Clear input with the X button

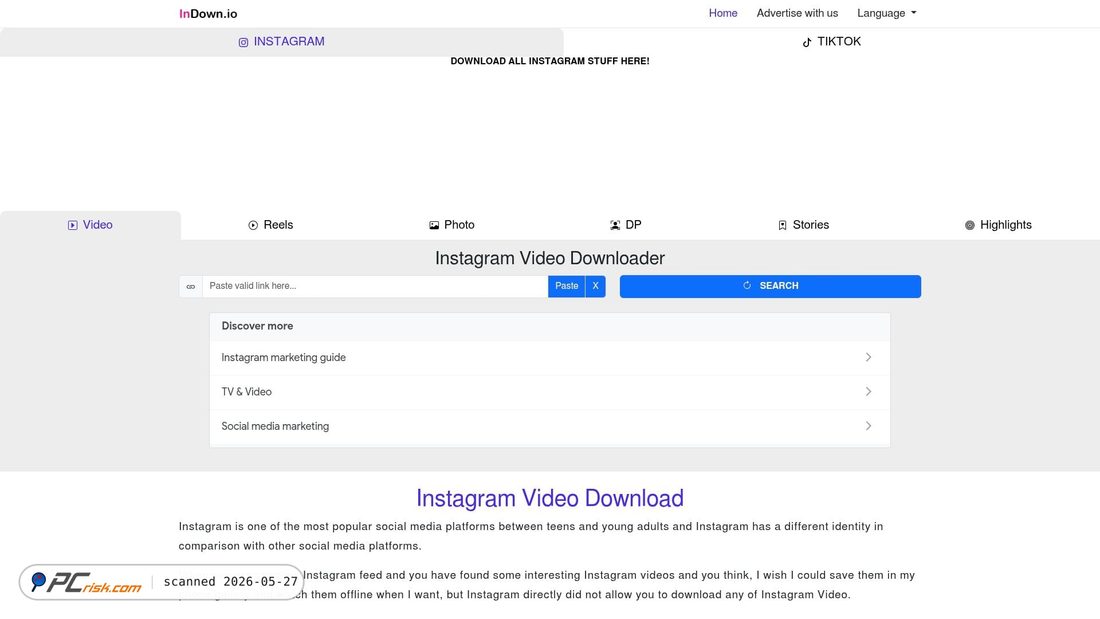[x=596, y=286]
